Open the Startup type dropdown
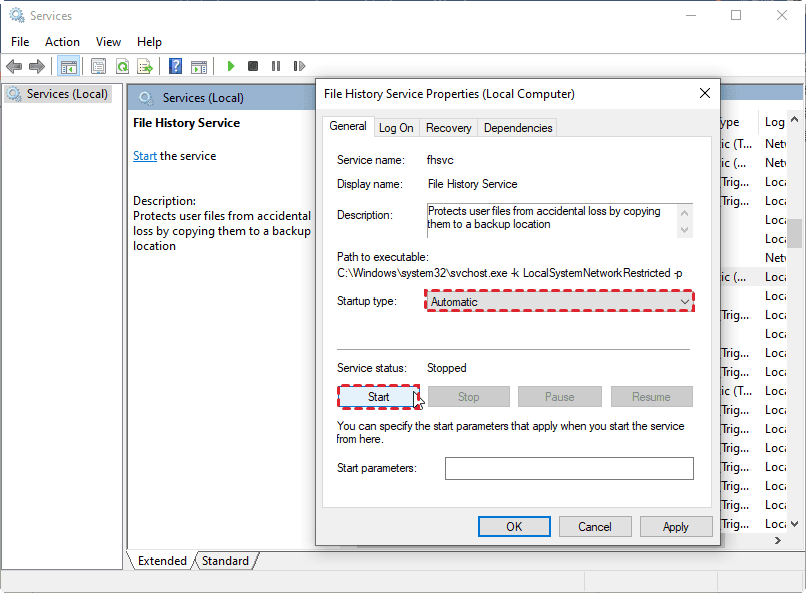The height and width of the screenshot is (593, 806). pos(559,302)
